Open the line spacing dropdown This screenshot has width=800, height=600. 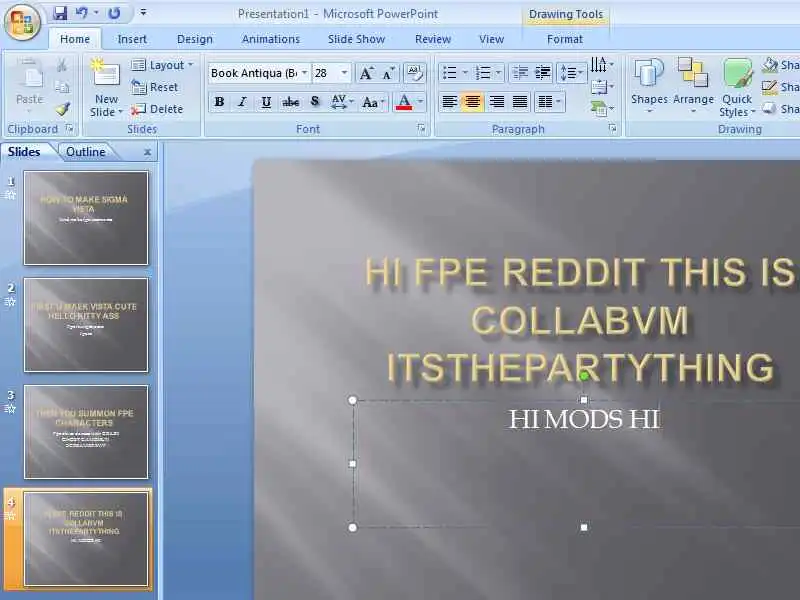pos(571,73)
